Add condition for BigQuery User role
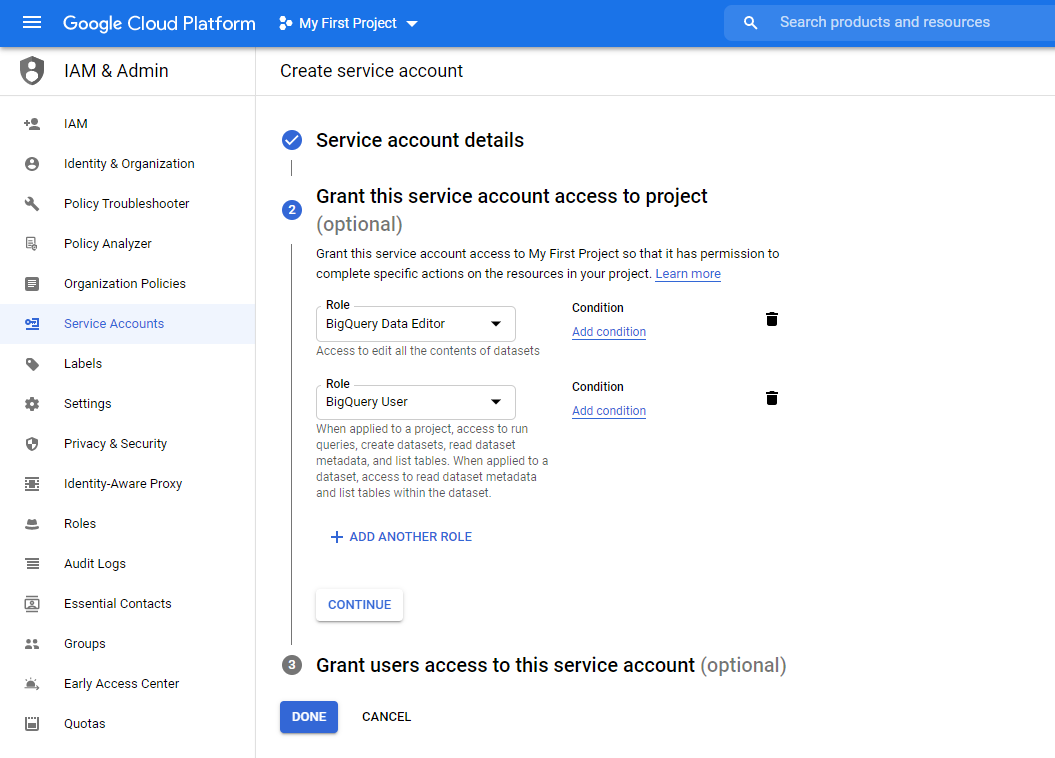Viewport: 1055px width, 758px height. 609,411
